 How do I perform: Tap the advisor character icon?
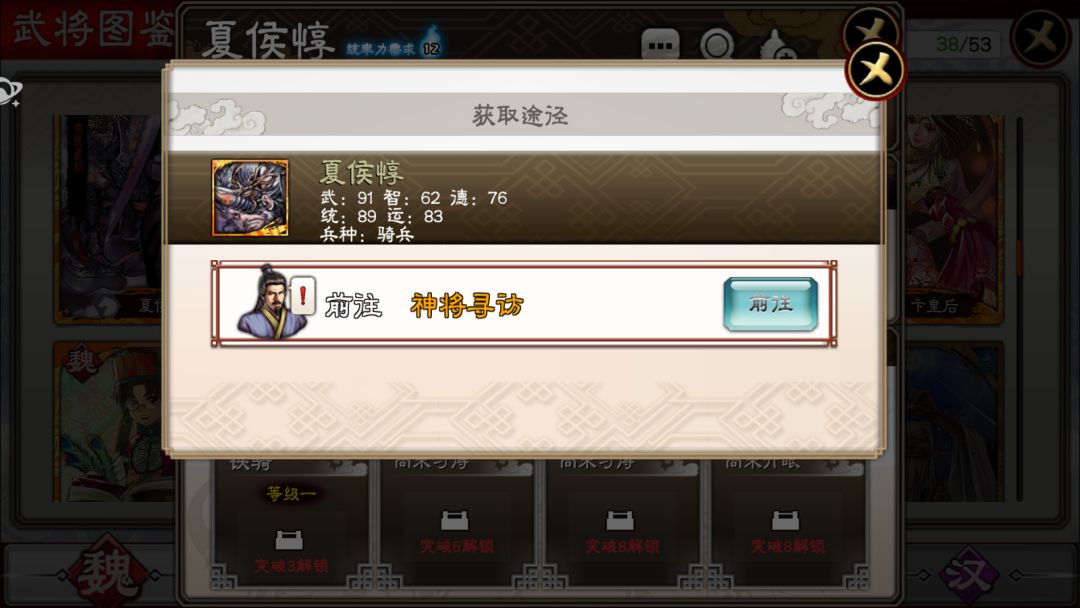[269, 303]
